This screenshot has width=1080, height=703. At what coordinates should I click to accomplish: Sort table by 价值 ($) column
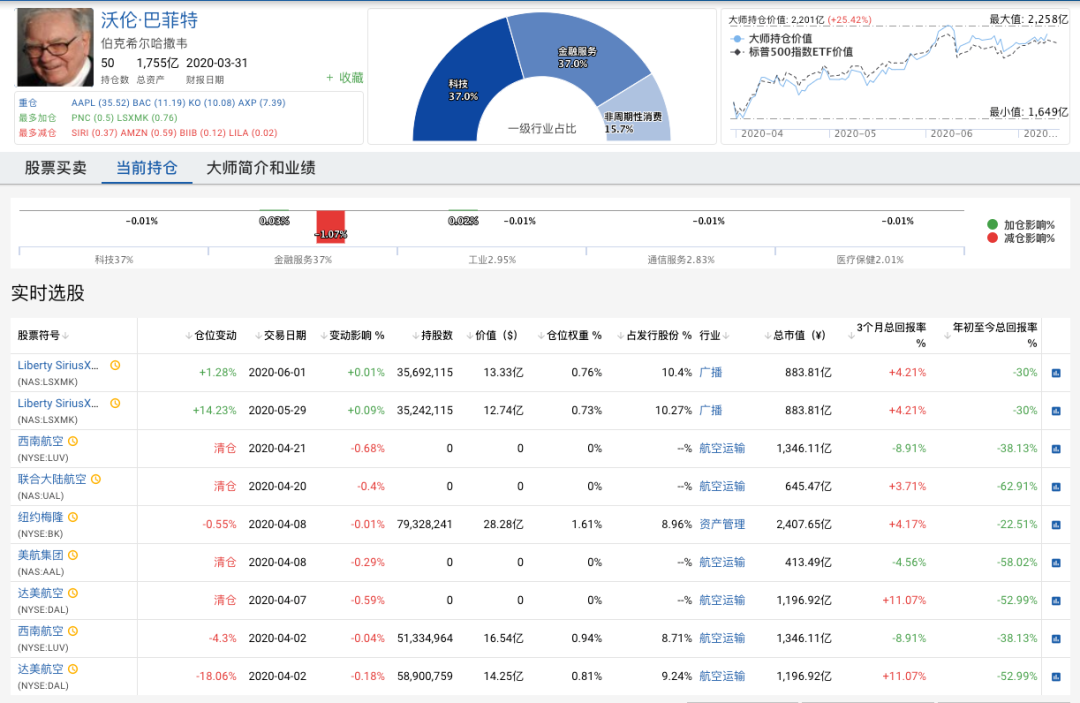(x=492, y=335)
